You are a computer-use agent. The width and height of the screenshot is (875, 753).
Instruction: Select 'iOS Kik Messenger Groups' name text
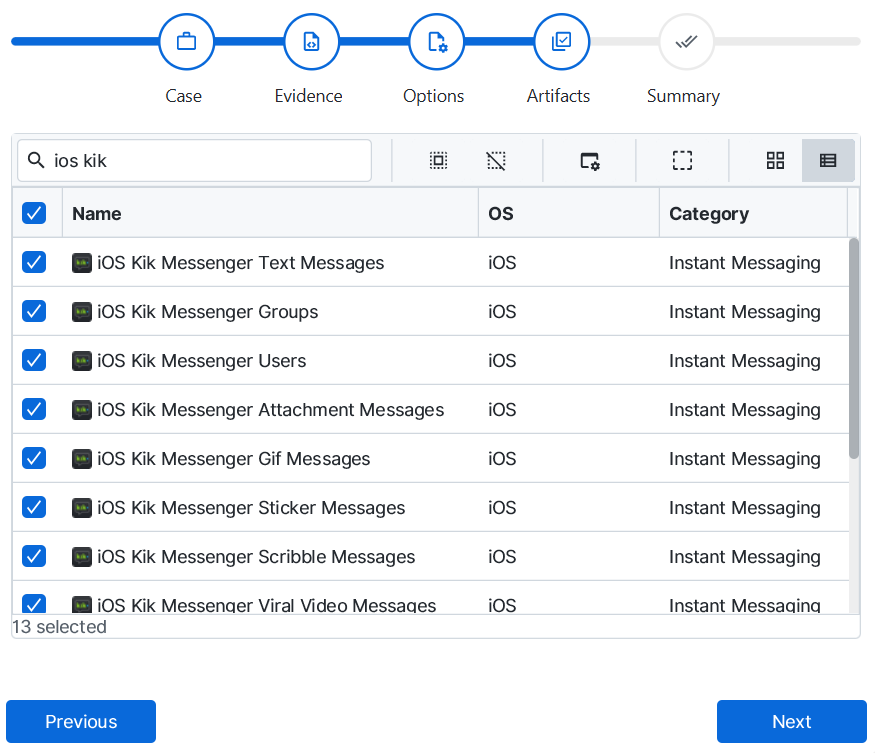coord(208,312)
